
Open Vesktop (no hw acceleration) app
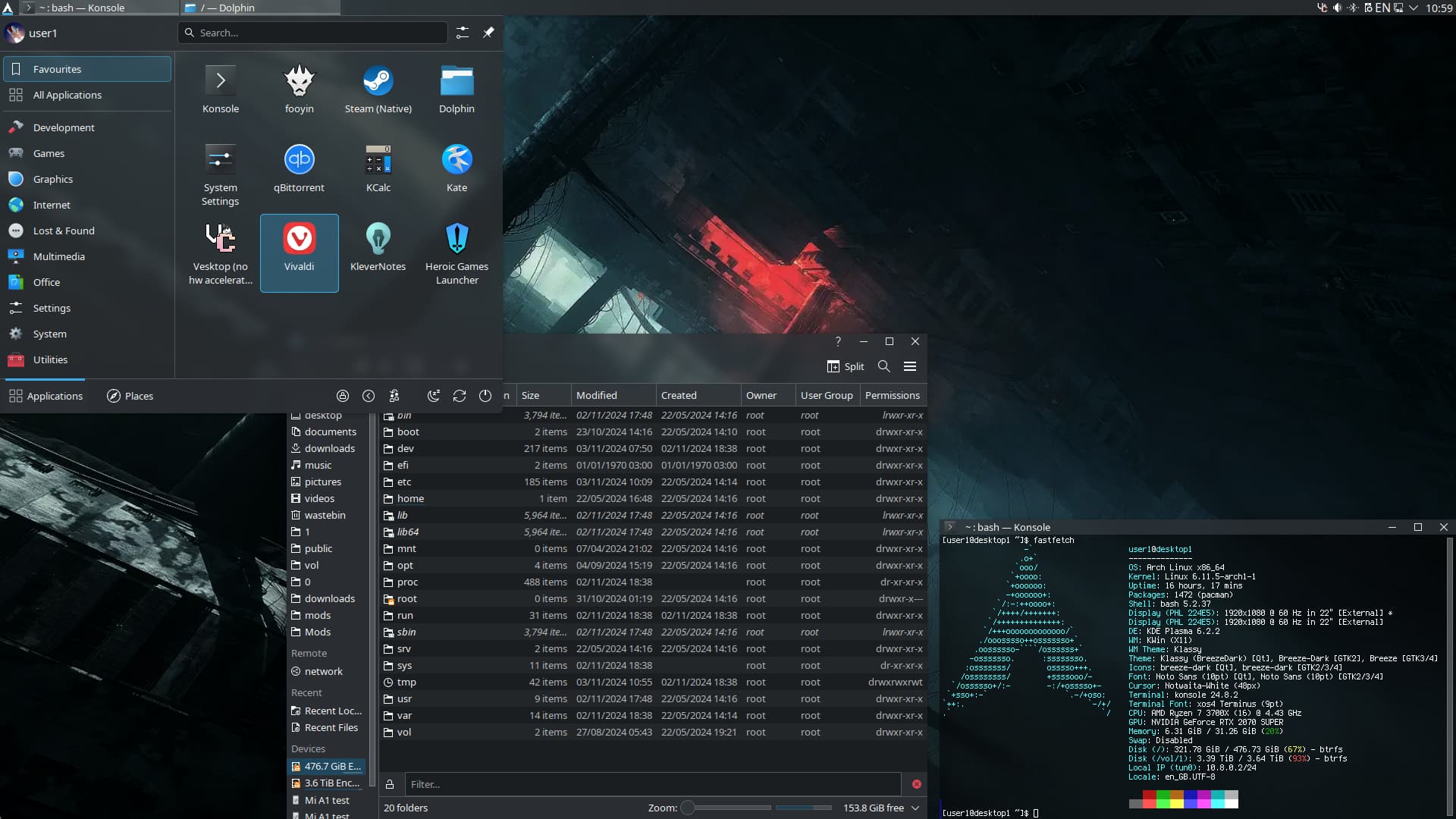coord(221,253)
